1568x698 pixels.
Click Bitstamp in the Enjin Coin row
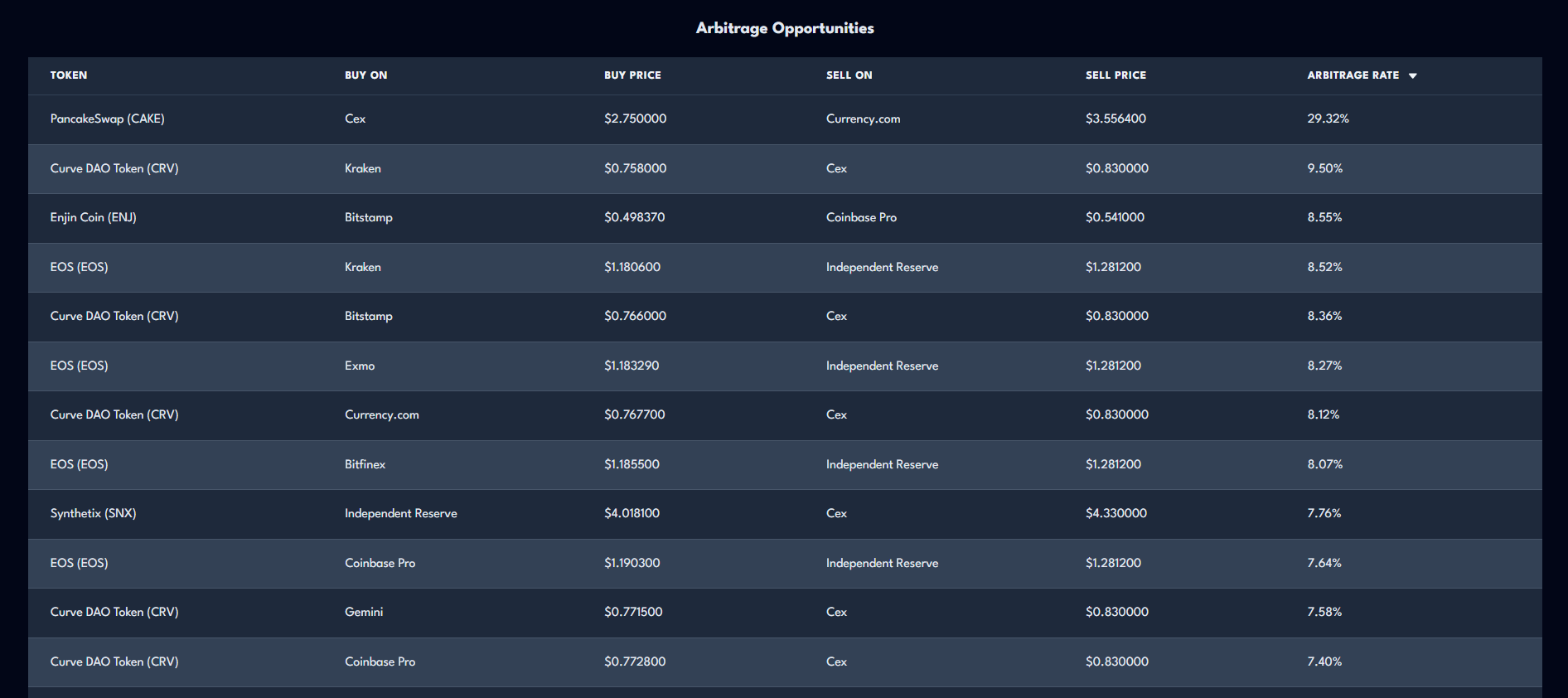369,217
